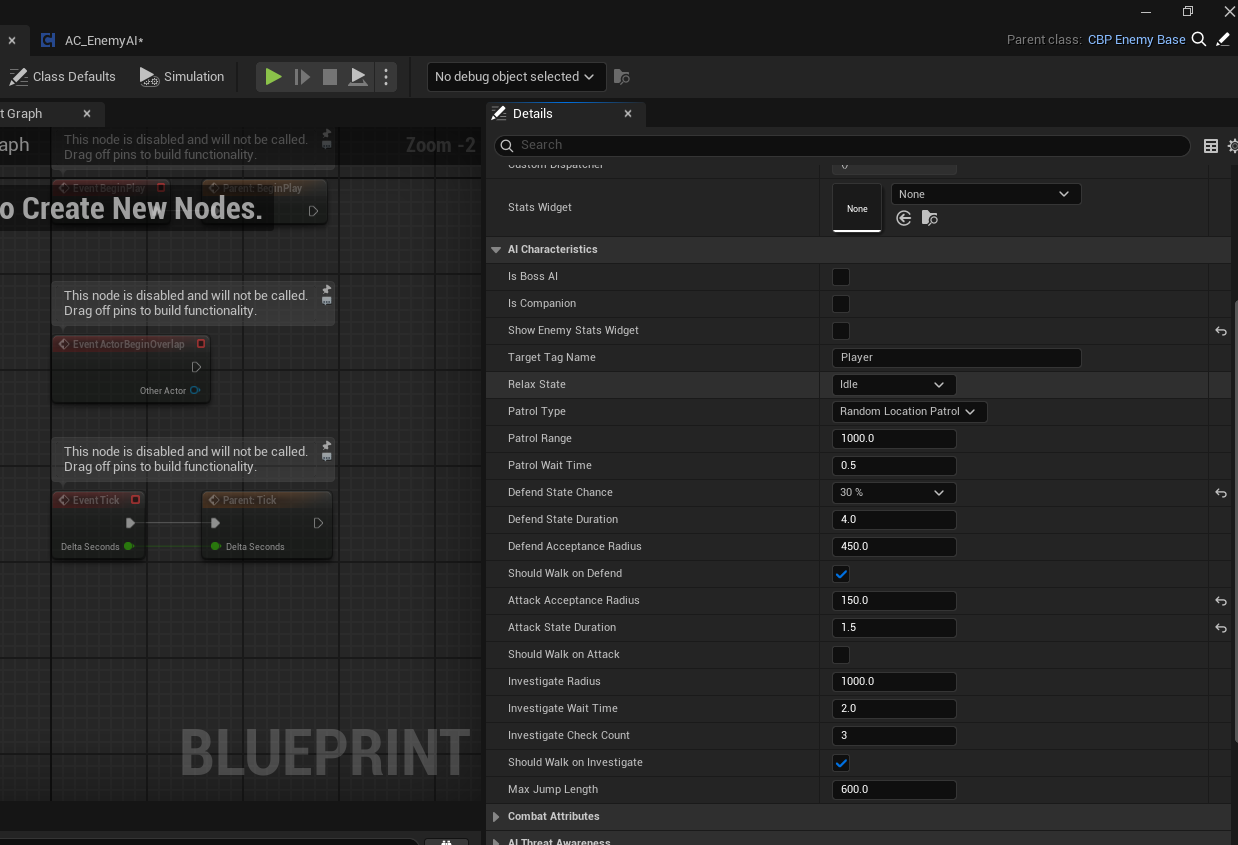Image resolution: width=1238 pixels, height=845 pixels.
Task: Click the browse-to-asset icon for Stats Widget
Action: [x=929, y=218]
